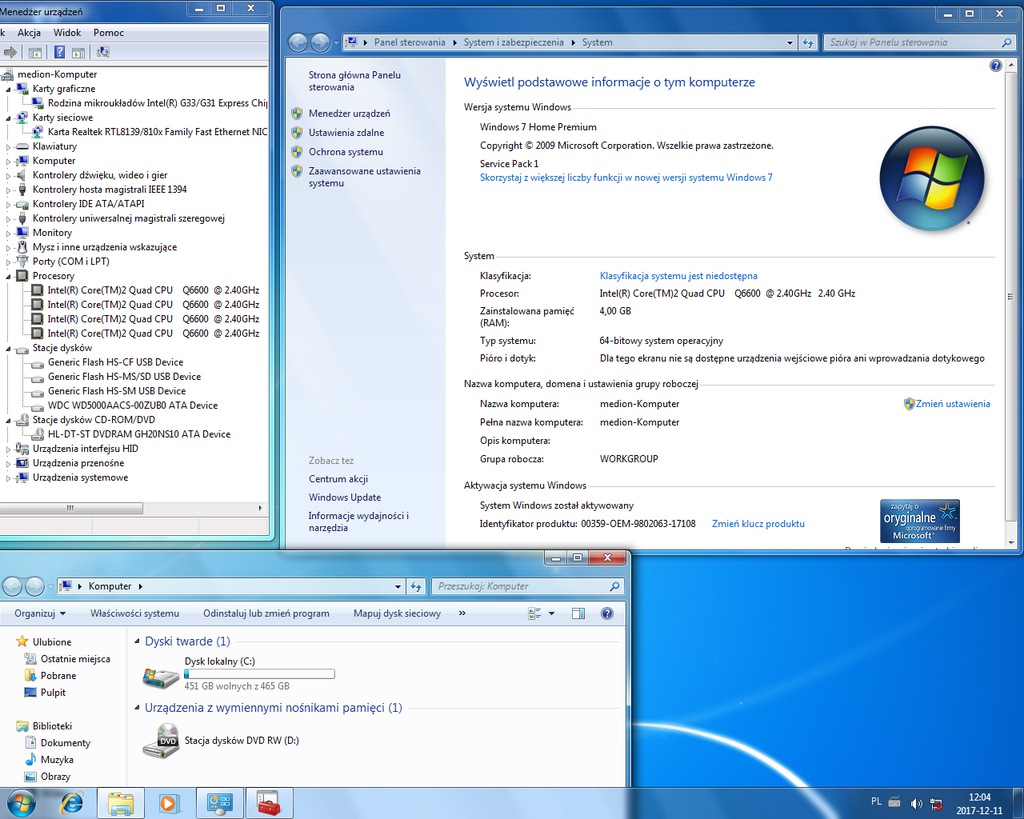Open Ochrona systemu in System sidebar

coord(345,152)
